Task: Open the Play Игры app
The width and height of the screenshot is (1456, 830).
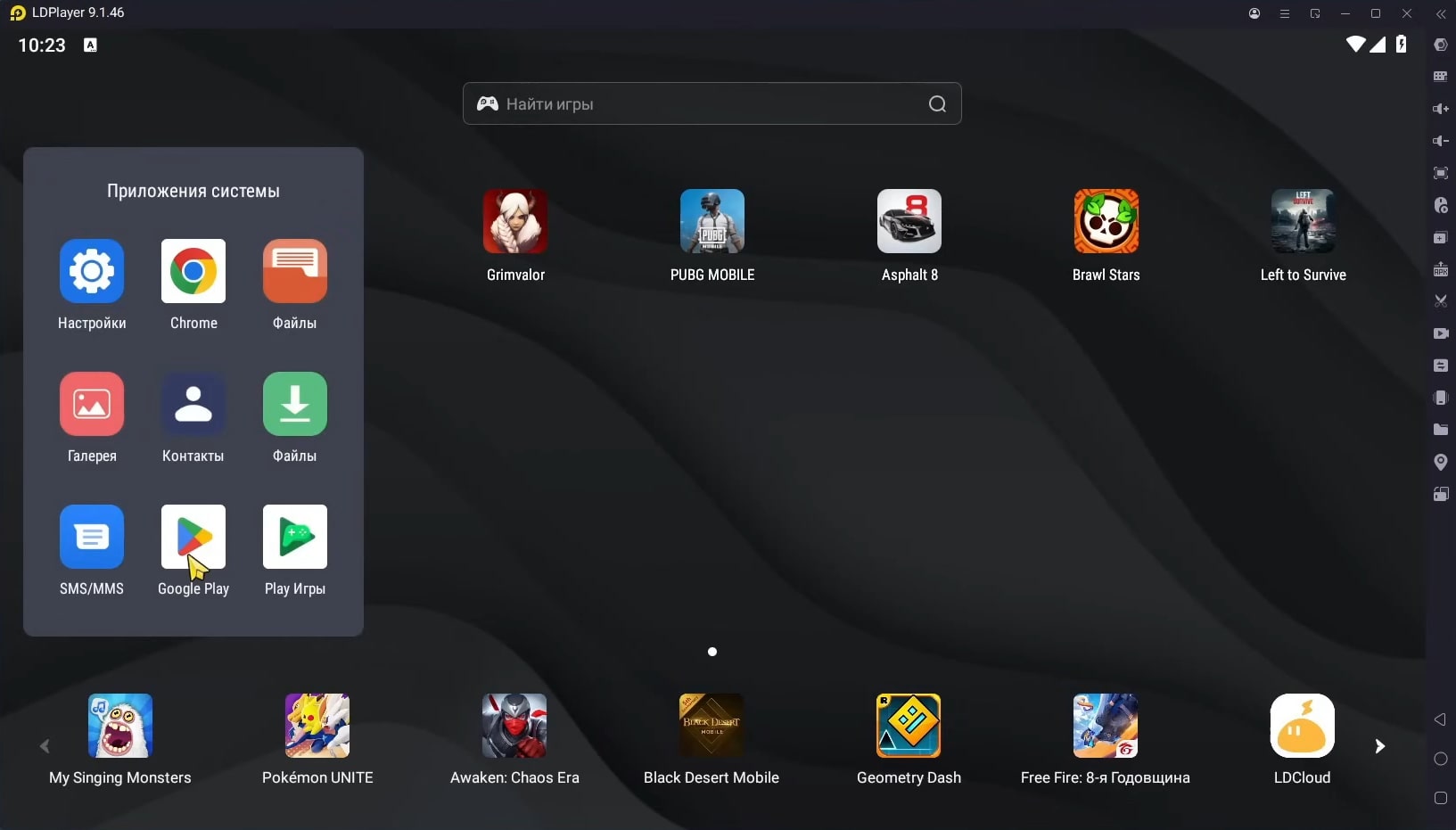Action: pyautogui.click(x=295, y=538)
